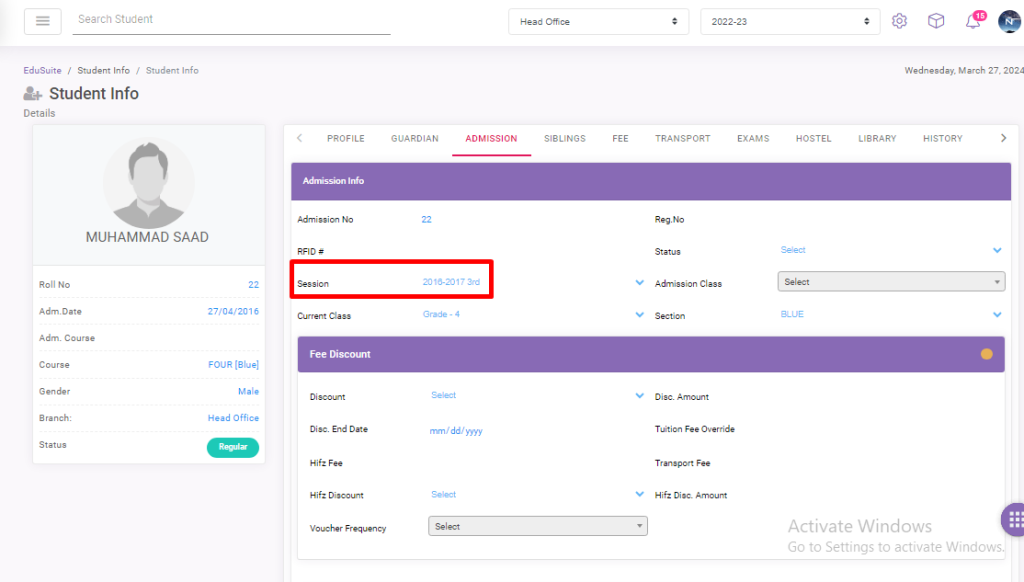Open the settings gear icon
Image resolution: width=1024 pixels, height=582 pixels.
coord(899,21)
